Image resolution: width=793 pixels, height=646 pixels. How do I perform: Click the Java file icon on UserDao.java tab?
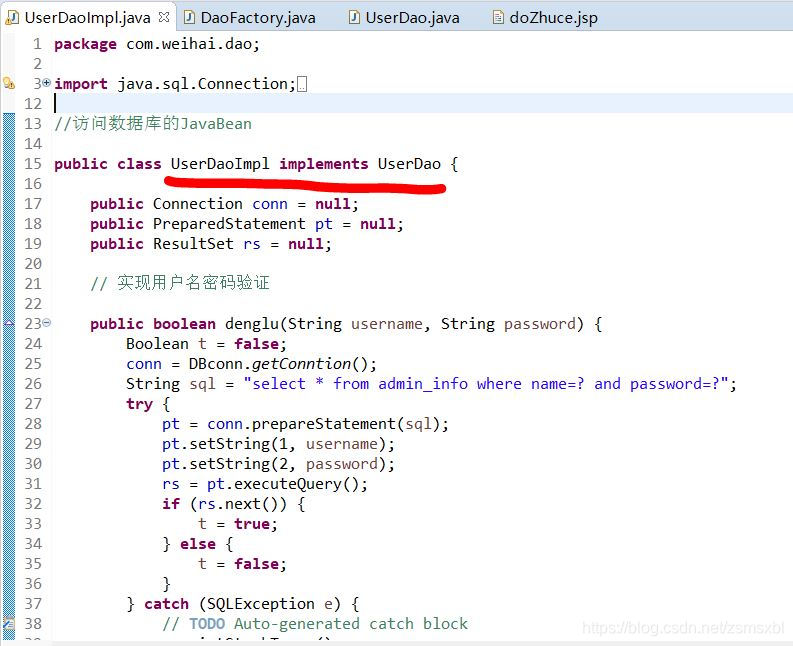[354, 18]
